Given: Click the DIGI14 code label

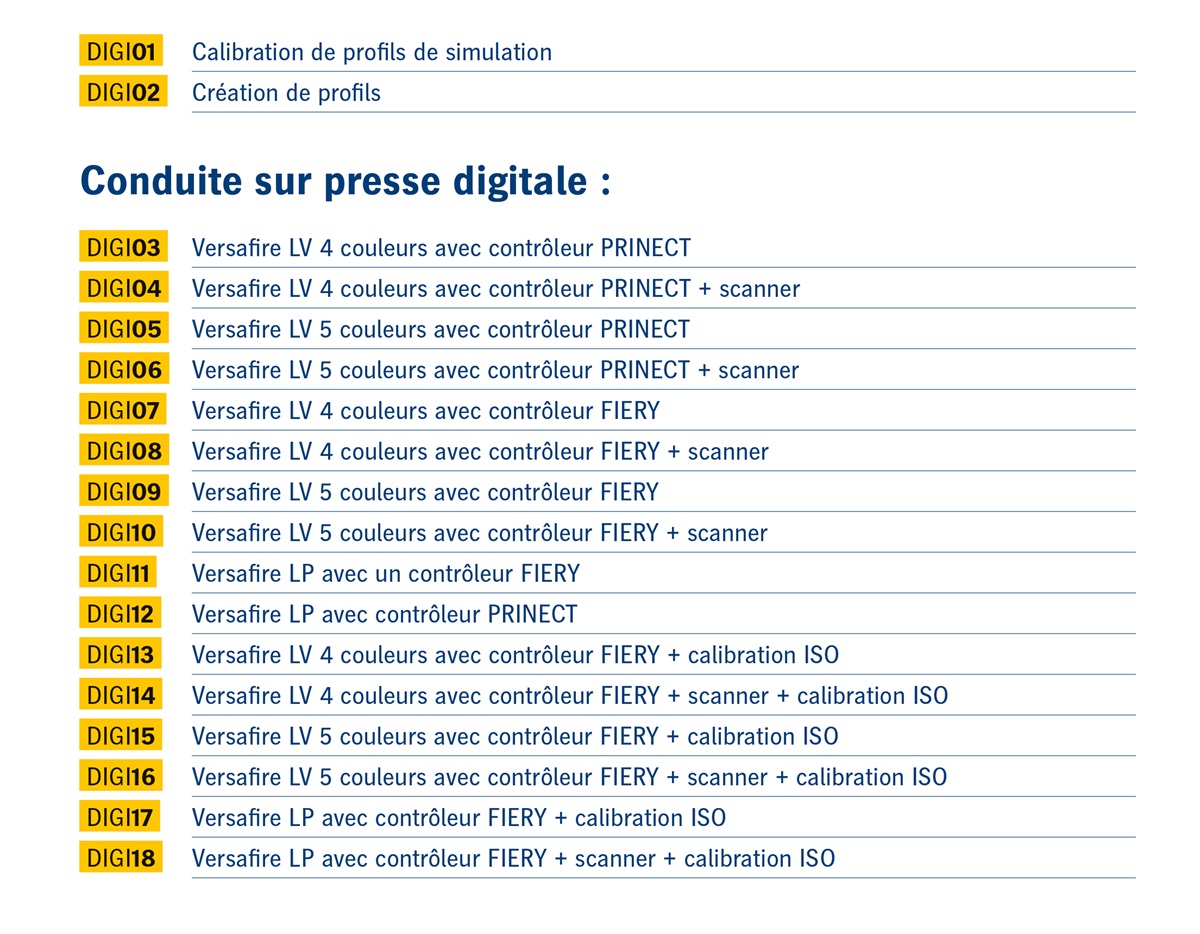Looking at the screenshot, I should (121, 695).
